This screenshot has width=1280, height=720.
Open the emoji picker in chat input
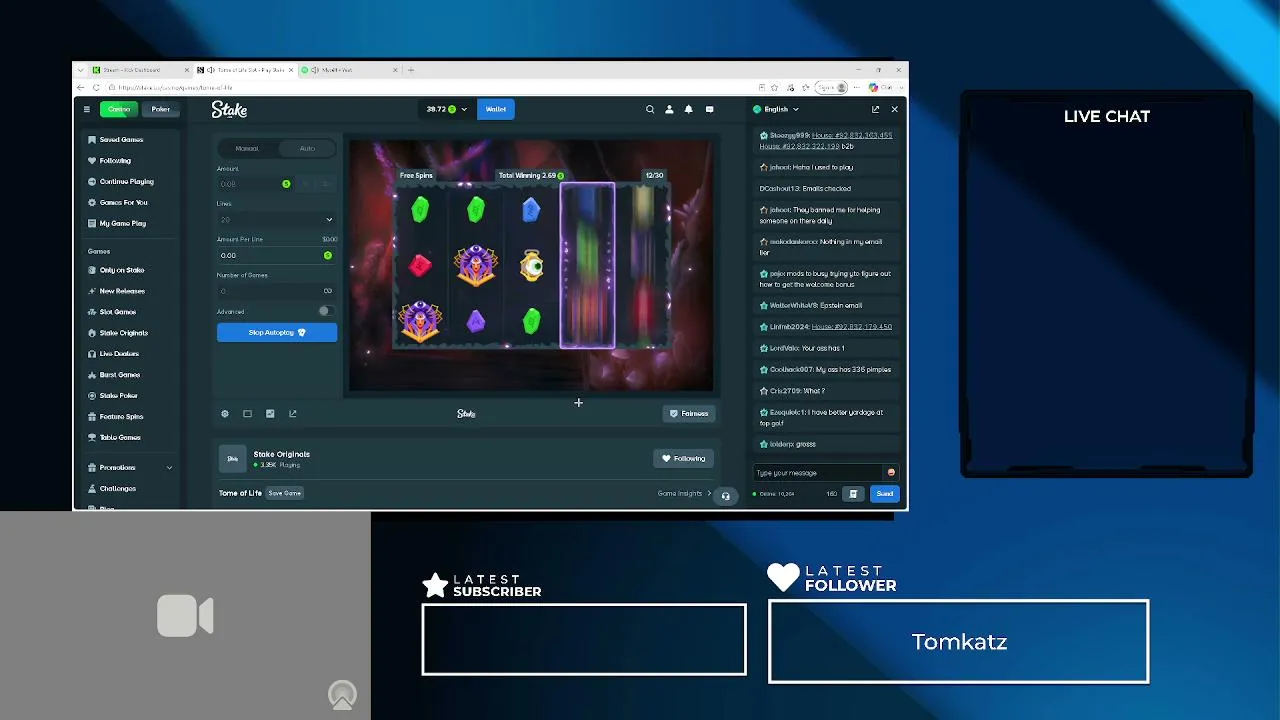(x=891, y=473)
